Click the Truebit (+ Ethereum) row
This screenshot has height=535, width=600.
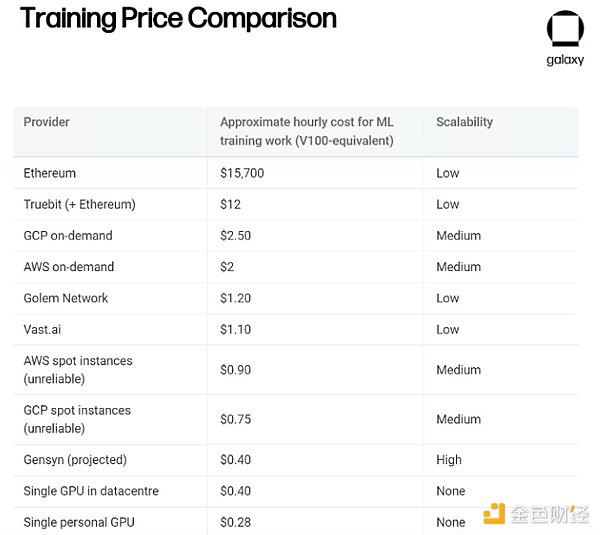[79, 204]
